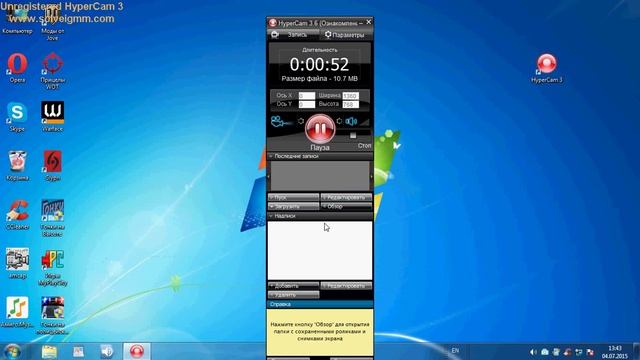Click the system tray volume icon
Image resolution: width=640 pixels, height=360 pixels.
[533, 352]
